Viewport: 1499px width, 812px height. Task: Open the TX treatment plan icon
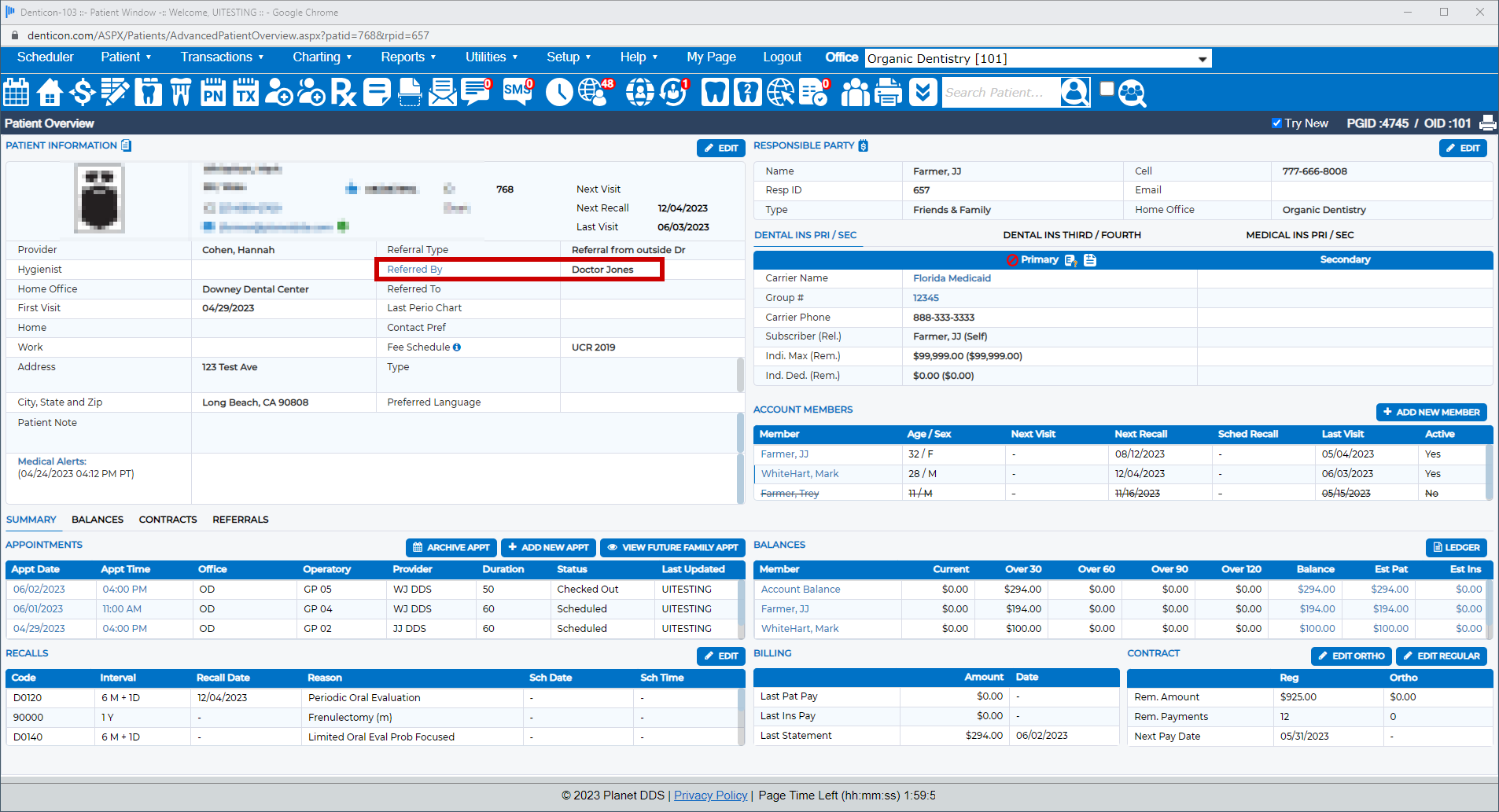[x=246, y=93]
